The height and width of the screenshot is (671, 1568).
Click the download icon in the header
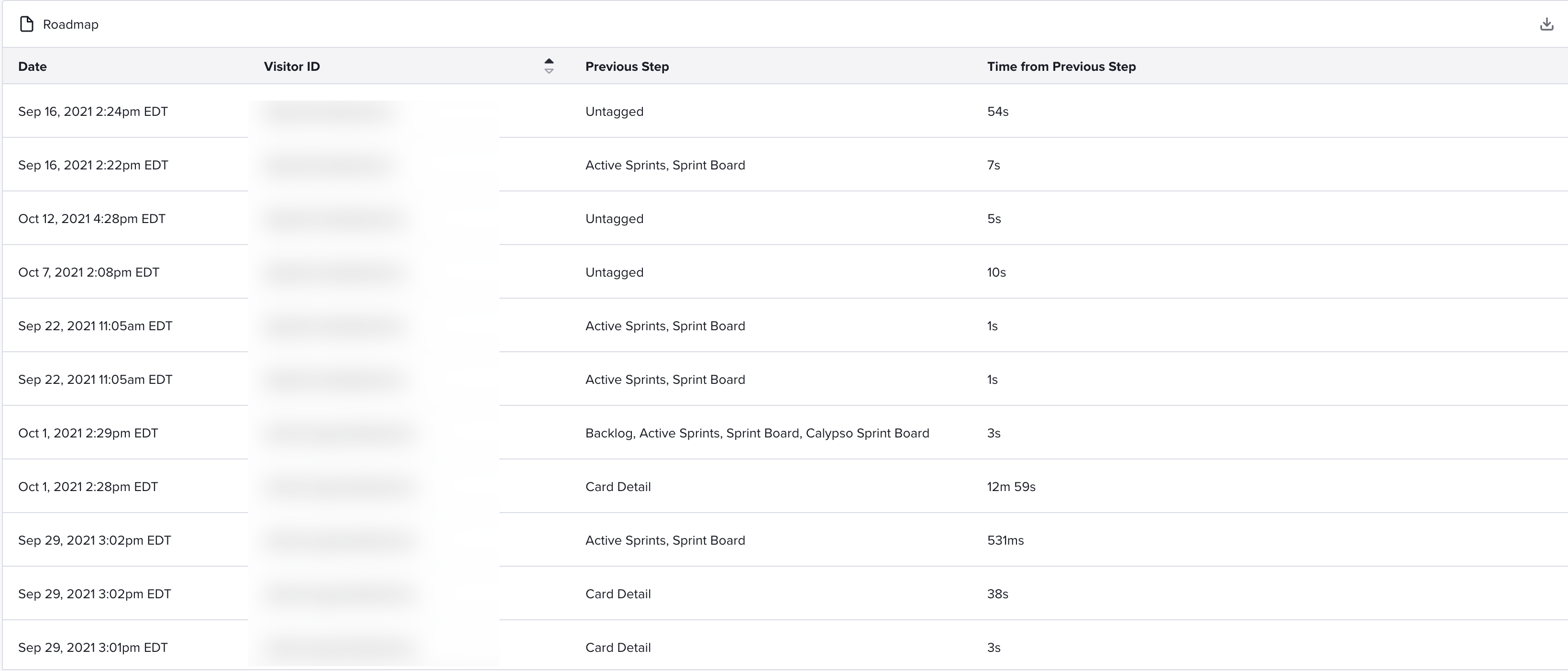tap(1546, 24)
